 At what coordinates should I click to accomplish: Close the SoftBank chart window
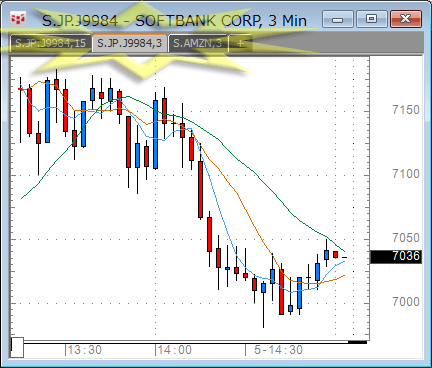coord(406,19)
